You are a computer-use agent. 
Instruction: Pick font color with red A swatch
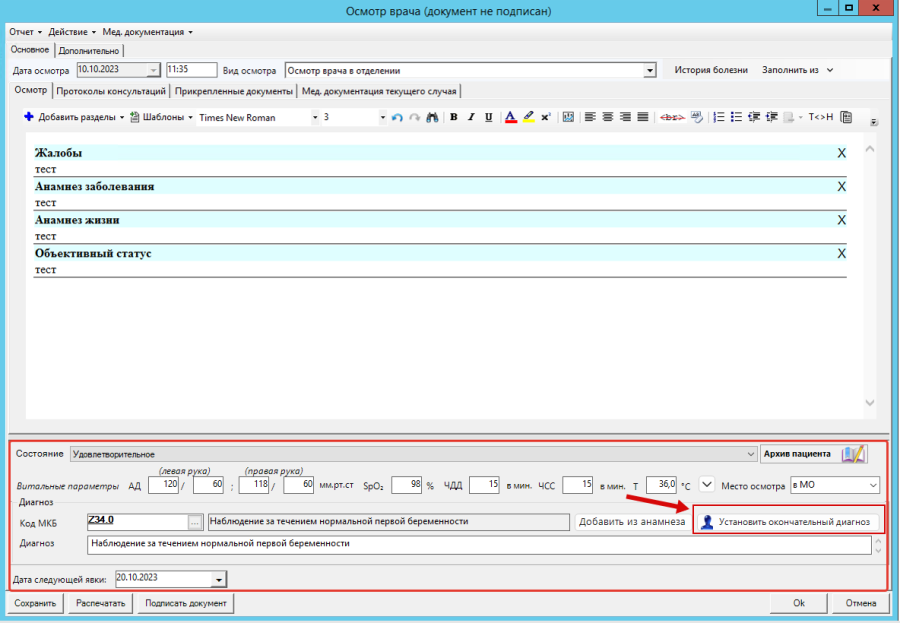pos(510,117)
